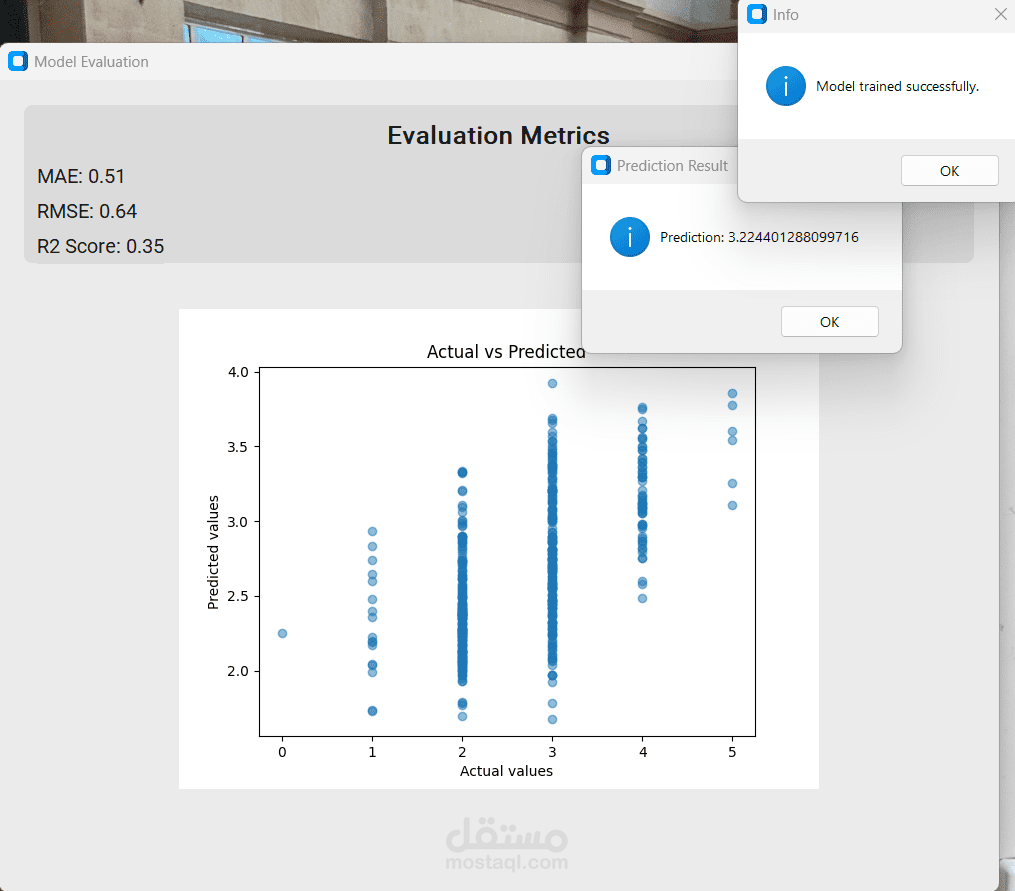Click the blue info icon in Info dialog
The image size is (1015, 891).
pos(785,86)
